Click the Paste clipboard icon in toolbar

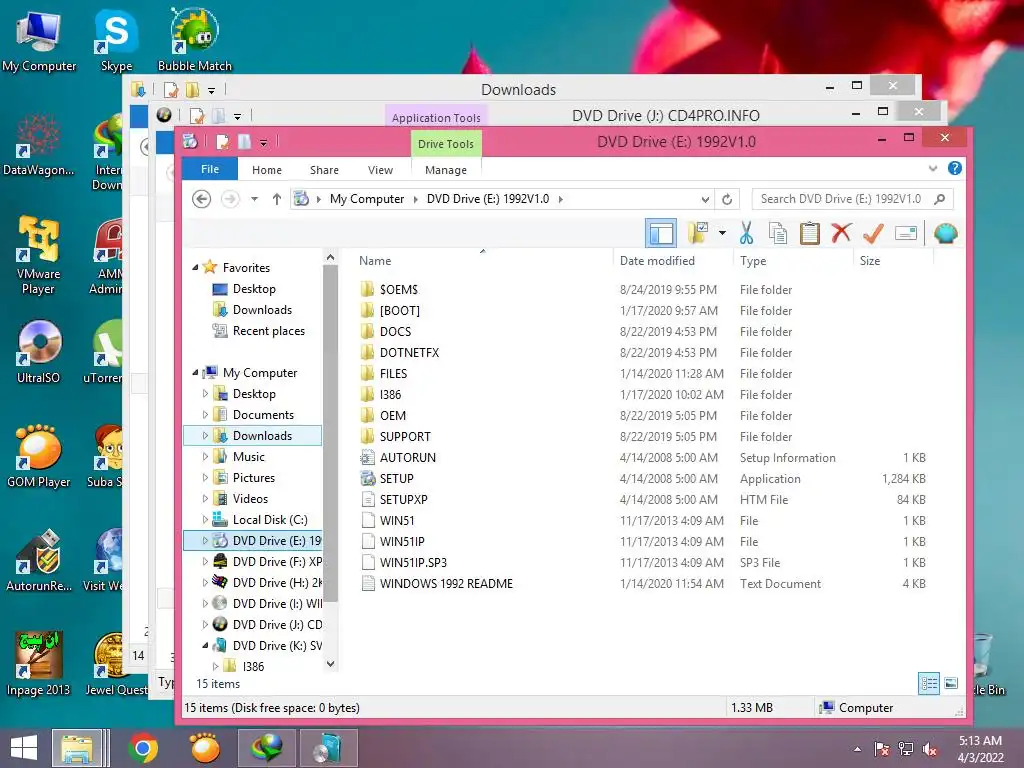click(809, 233)
